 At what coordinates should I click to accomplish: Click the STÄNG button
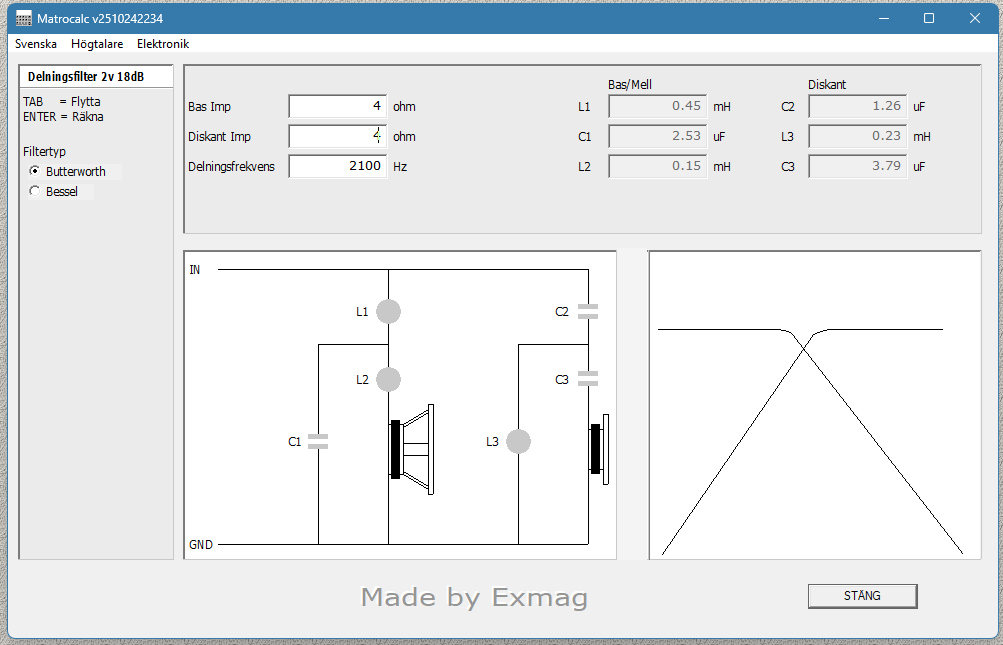[x=861, y=595]
